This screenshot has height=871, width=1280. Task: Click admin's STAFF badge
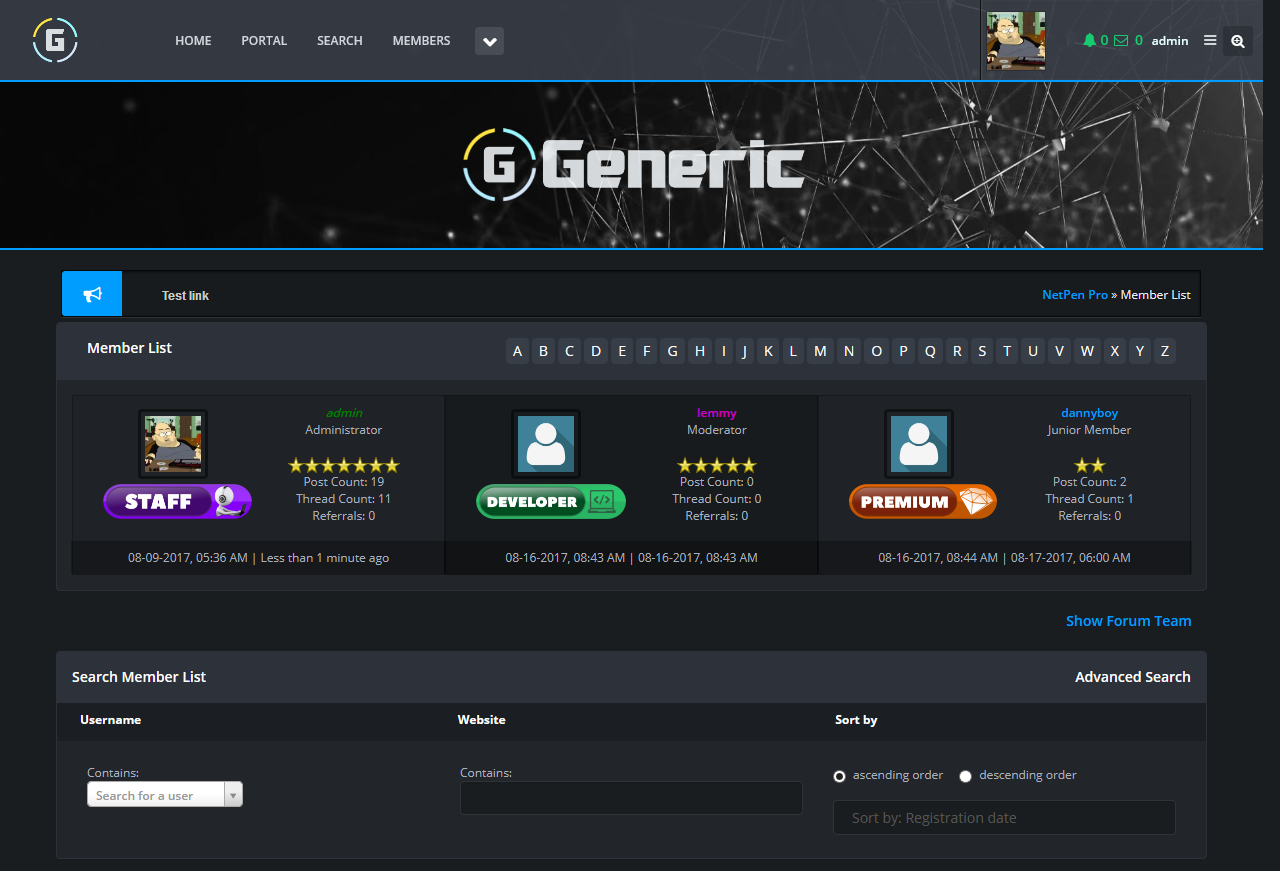point(177,501)
